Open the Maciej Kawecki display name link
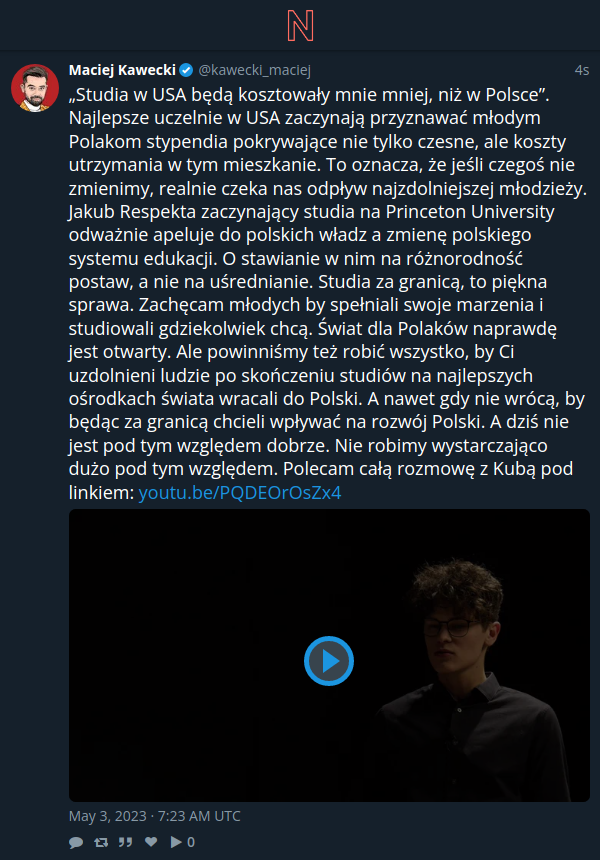This screenshot has width=600, height=860. click(122, 70)
